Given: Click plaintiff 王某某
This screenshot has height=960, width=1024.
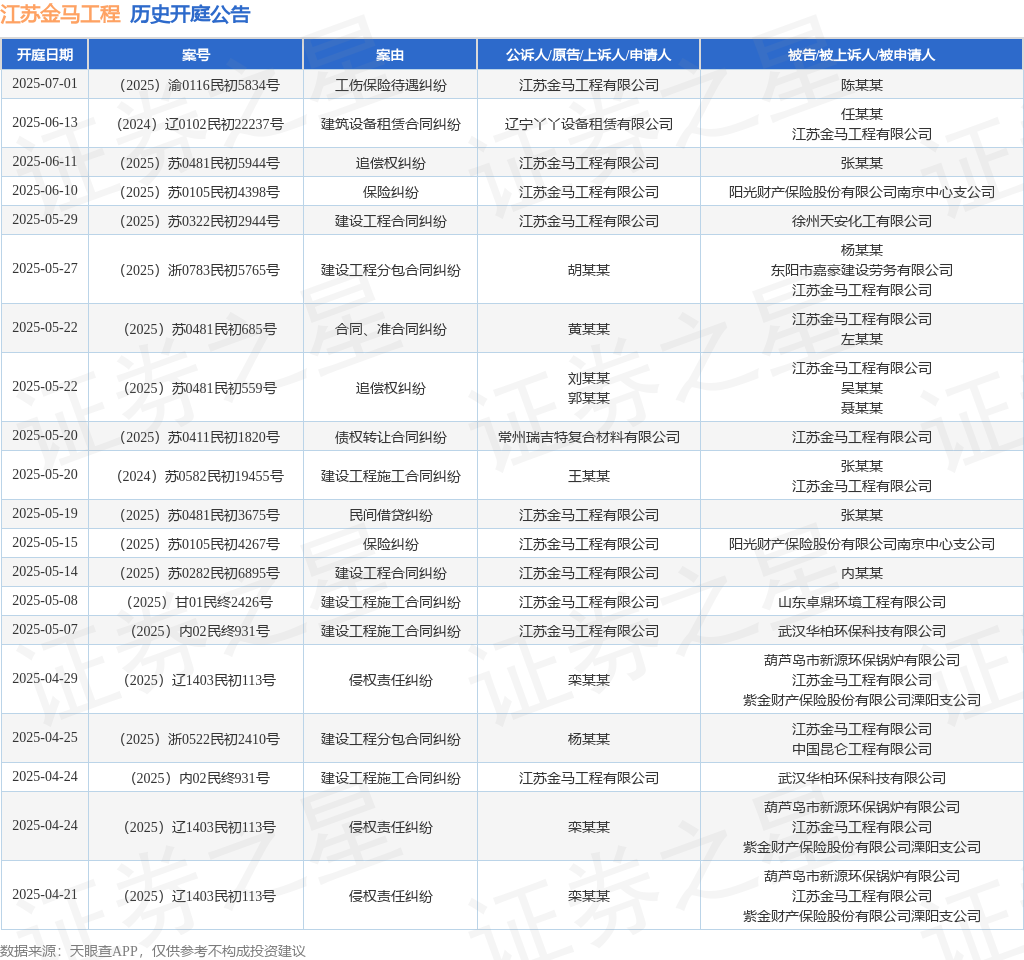Looking at the screenshot, I should pyautogui.click(x=588, y=476).
